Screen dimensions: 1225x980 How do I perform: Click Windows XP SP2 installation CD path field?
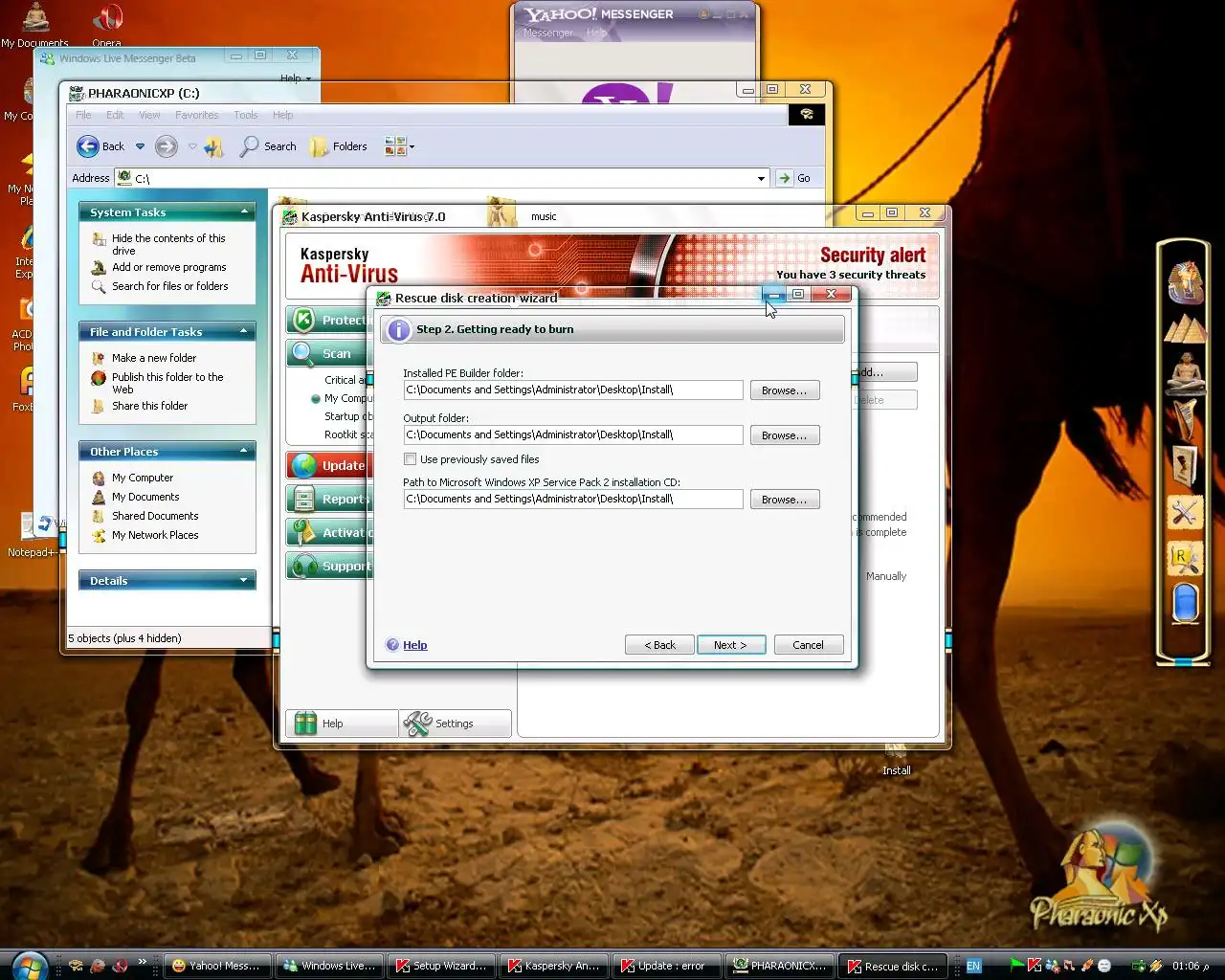[x=573, y=500]
